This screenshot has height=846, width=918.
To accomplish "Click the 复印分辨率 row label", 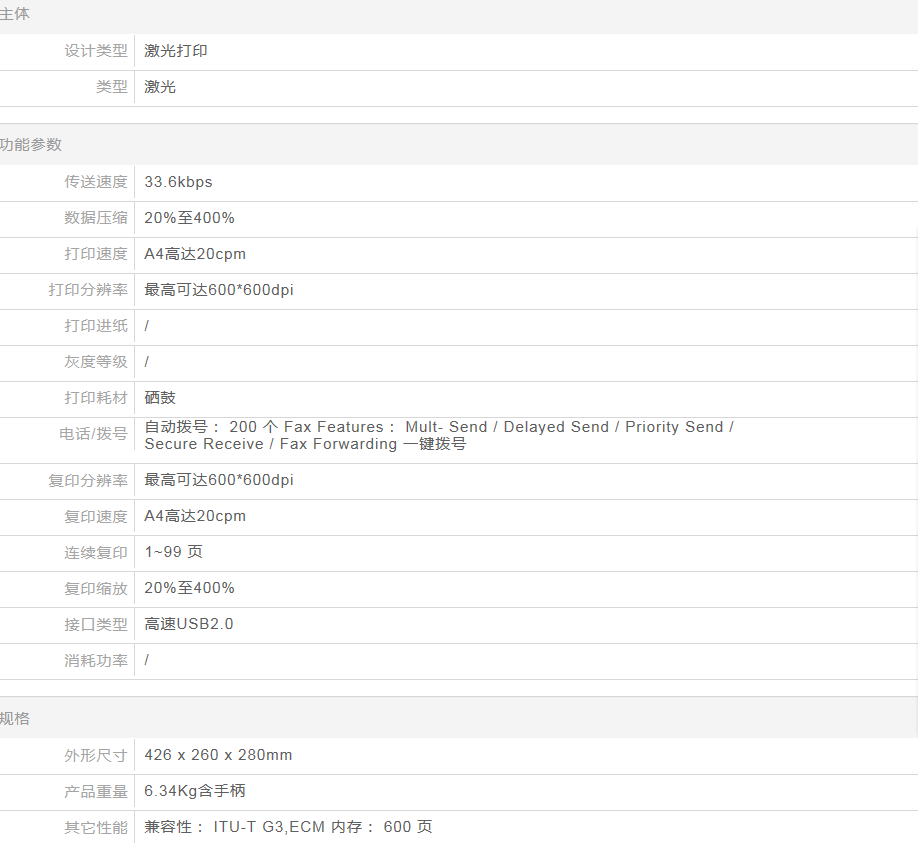I will [x=88, y=481].
